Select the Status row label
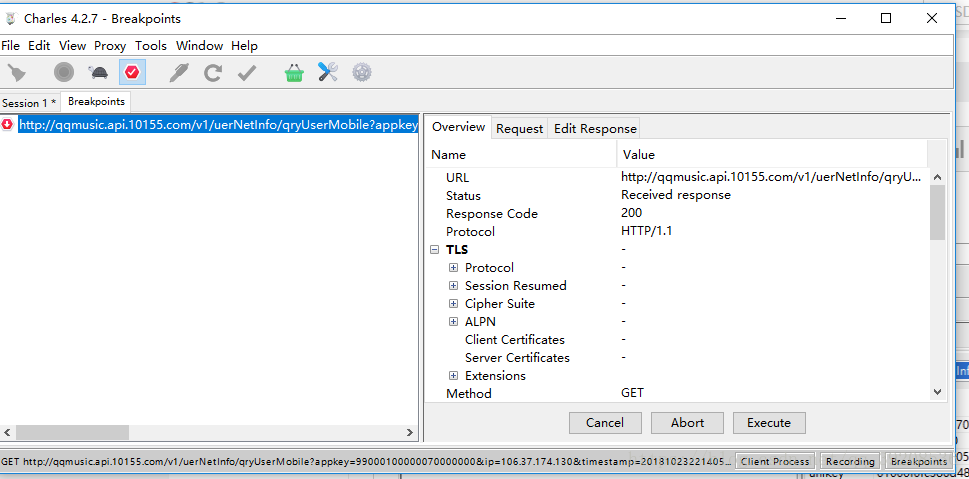 [463, 195]
